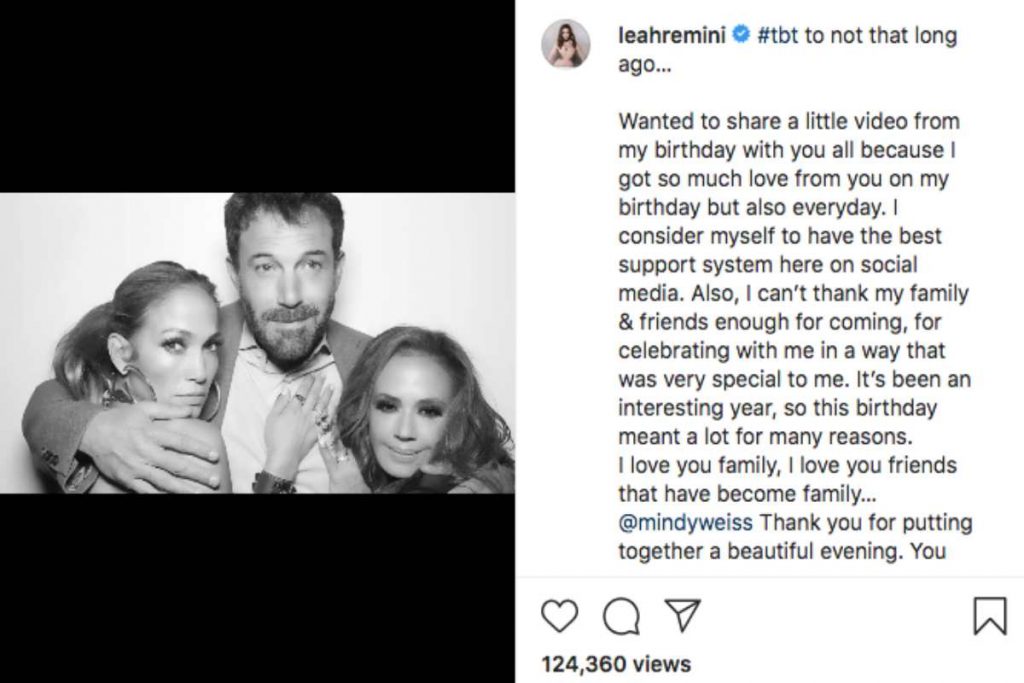Screen dimensions: 1024x683
Task: Click the "Wanted to share a little video" line
Action: coord(788,122)
